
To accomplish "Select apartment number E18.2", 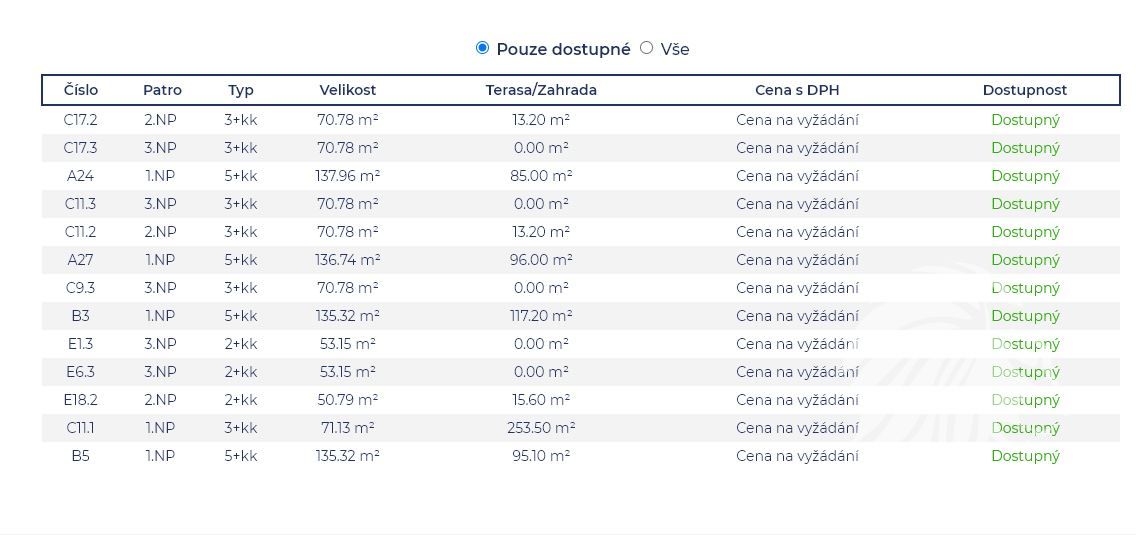I will (81, 400).
